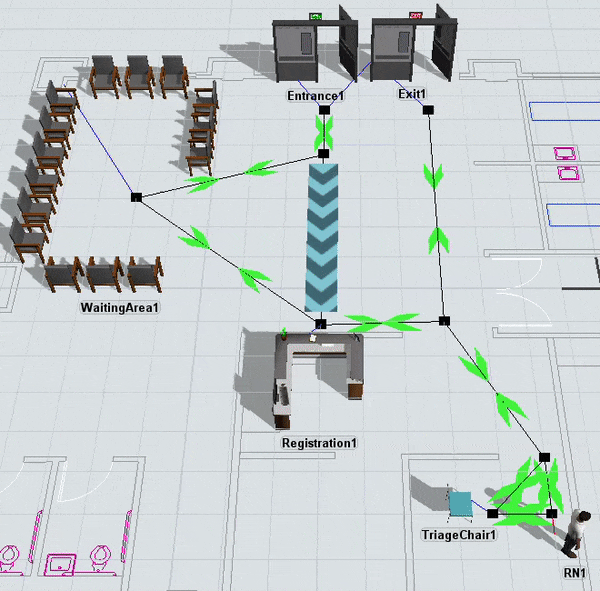Select the RN1 nurse figure
The height and width of the screenshot is (591, 600).
click(574, 533)
